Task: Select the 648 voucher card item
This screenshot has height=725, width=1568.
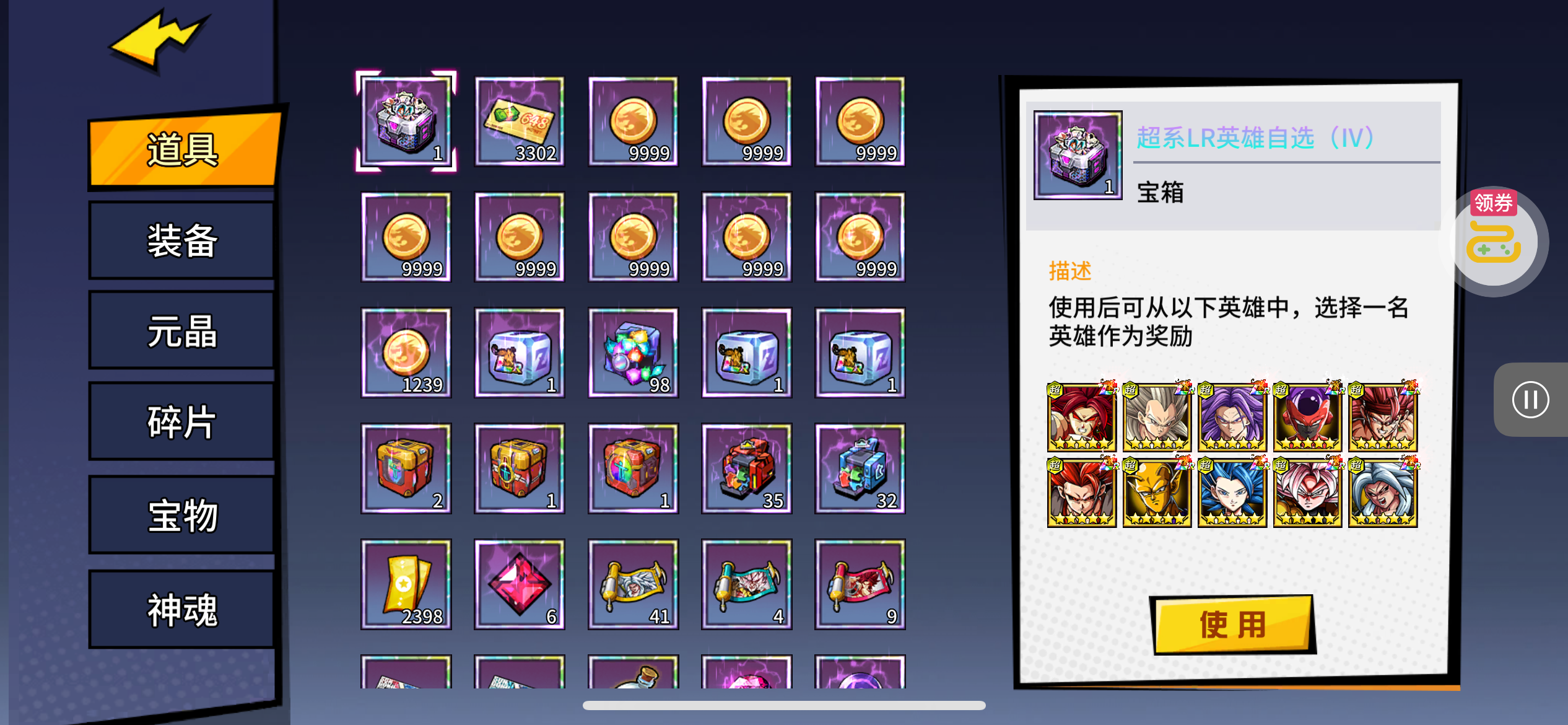Action: point(519,121)
